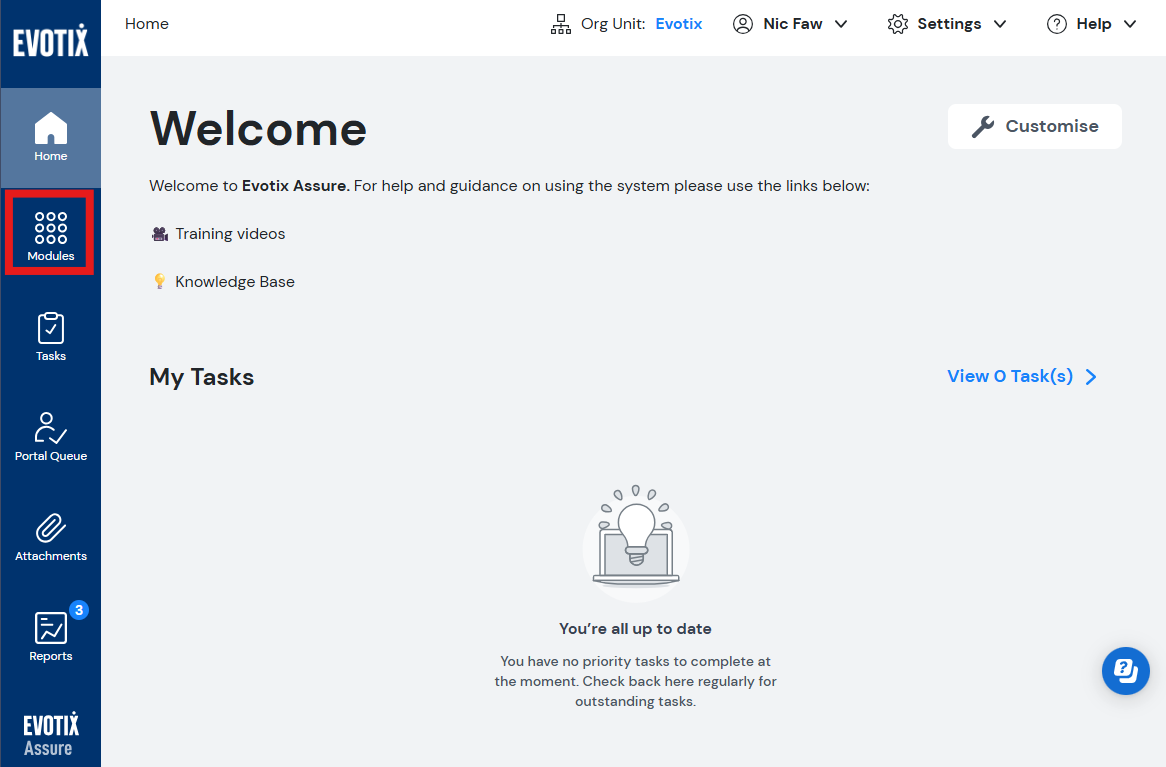This screenshot has height=767, width=1166.
Task: Click the Org Unit label text
Action: tap(613, 24)
